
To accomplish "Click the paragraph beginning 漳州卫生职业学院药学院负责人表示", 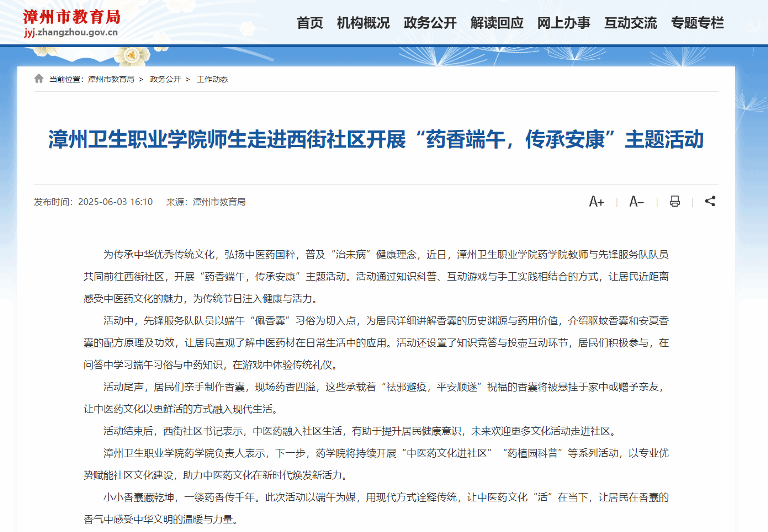I will 376,464.
